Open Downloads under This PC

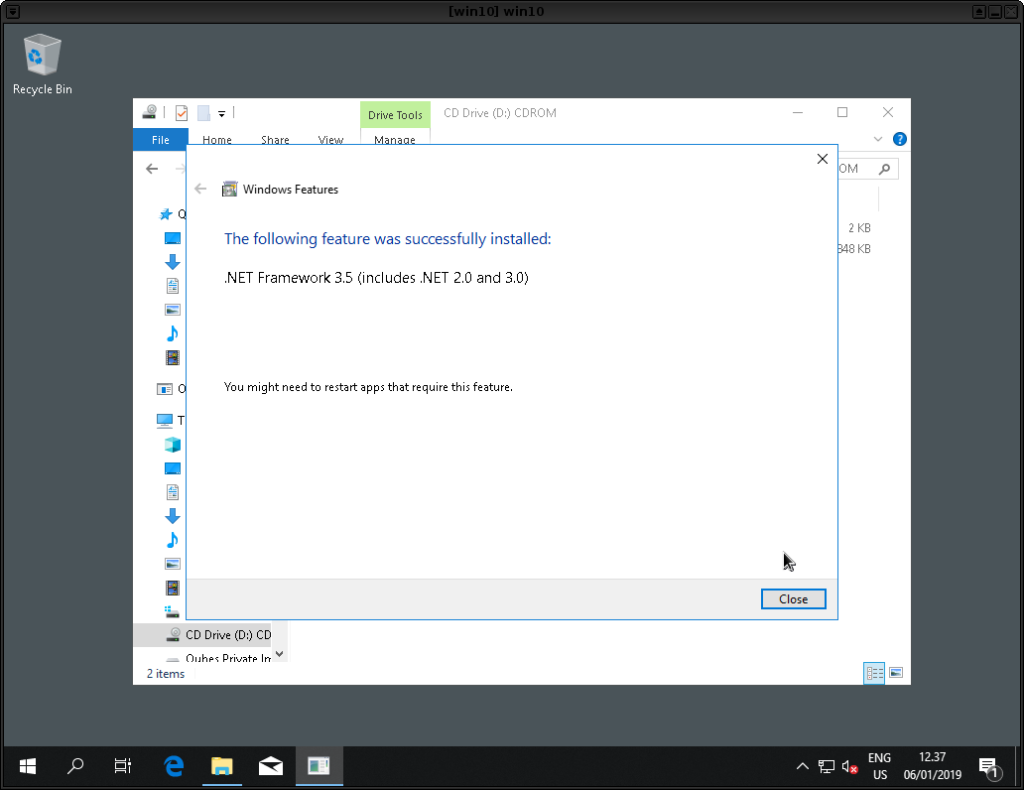(172, 516)
